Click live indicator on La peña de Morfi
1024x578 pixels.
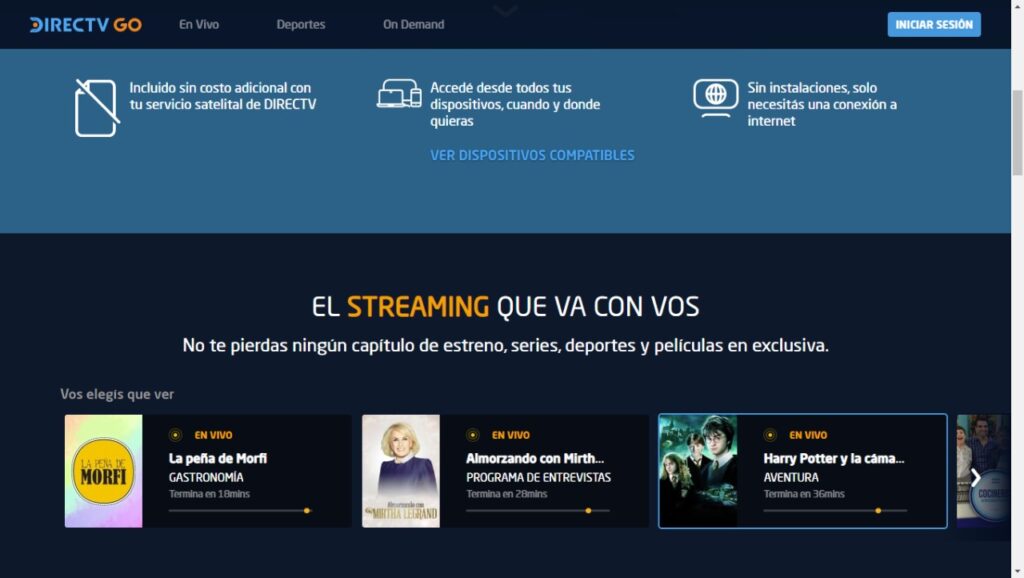(x=176, y=435)
